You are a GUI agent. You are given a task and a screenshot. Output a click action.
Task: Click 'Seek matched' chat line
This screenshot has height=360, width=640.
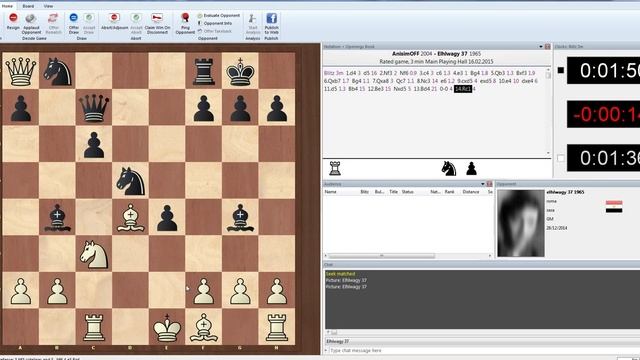pyautogui.click(x=340, y=274)
